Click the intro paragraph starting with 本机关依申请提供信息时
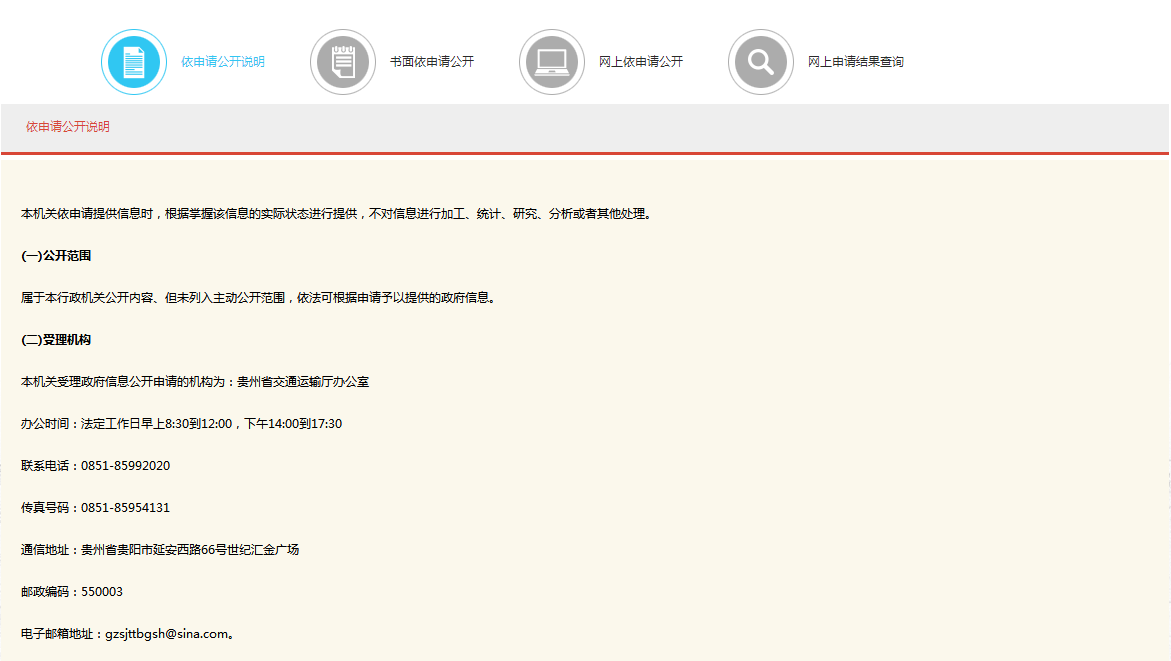 pyautogui.click(x=336, y=214)
